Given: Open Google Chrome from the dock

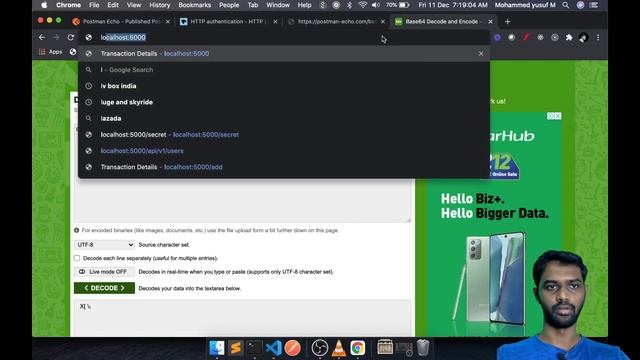Looking at the screenshot, I should 358,348.
